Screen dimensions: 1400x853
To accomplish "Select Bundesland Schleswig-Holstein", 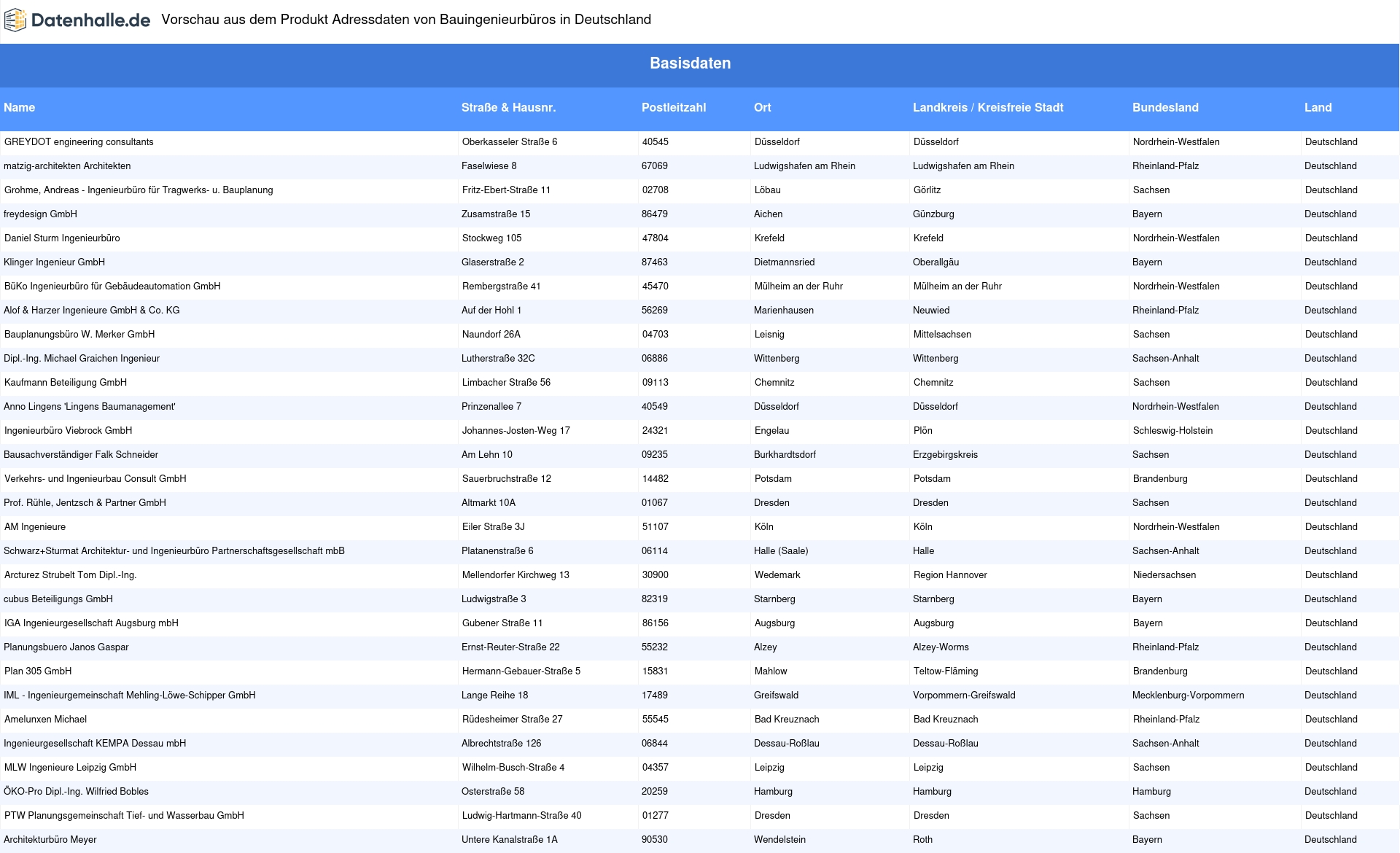I will pyautogui.click(x=1172, y=431).
